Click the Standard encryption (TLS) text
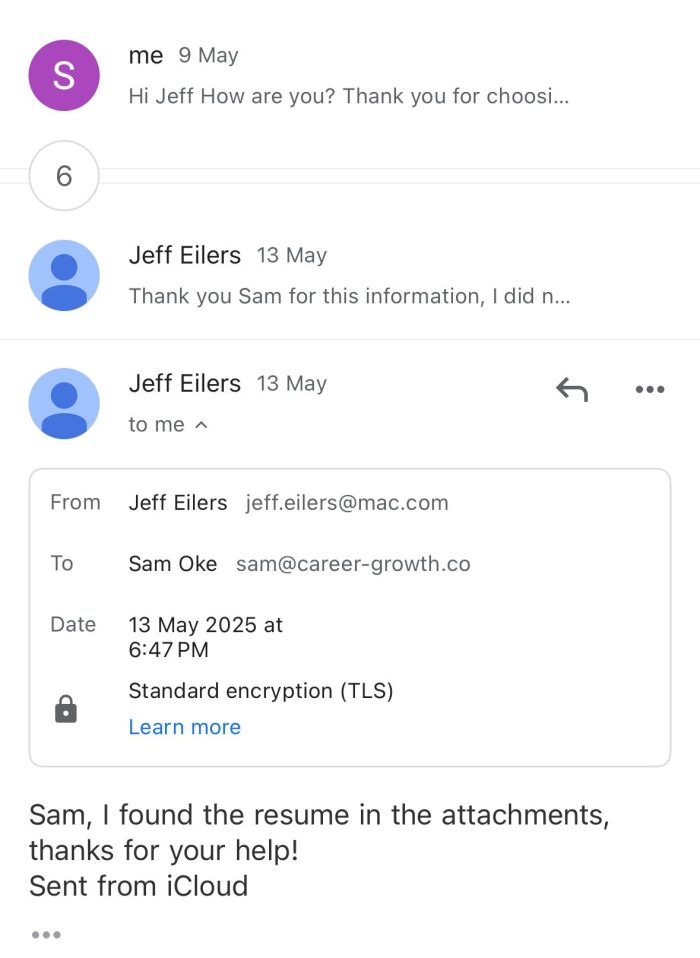 tap(261, 691)
